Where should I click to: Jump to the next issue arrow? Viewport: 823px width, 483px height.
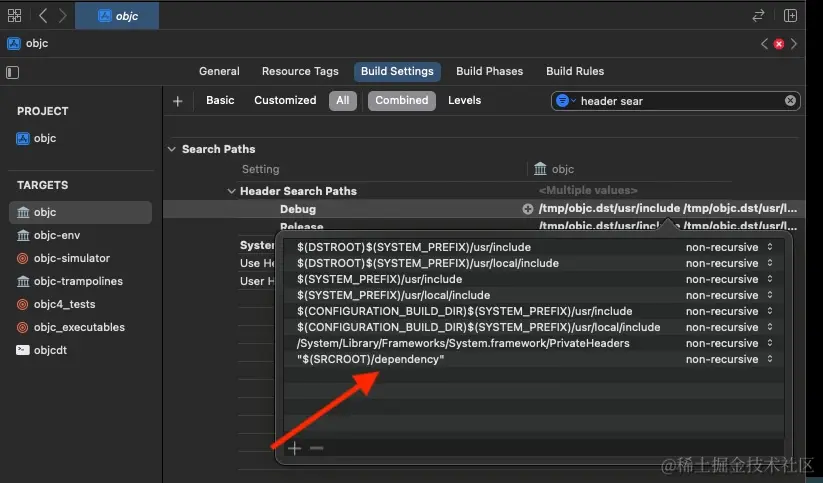(794, 44)
